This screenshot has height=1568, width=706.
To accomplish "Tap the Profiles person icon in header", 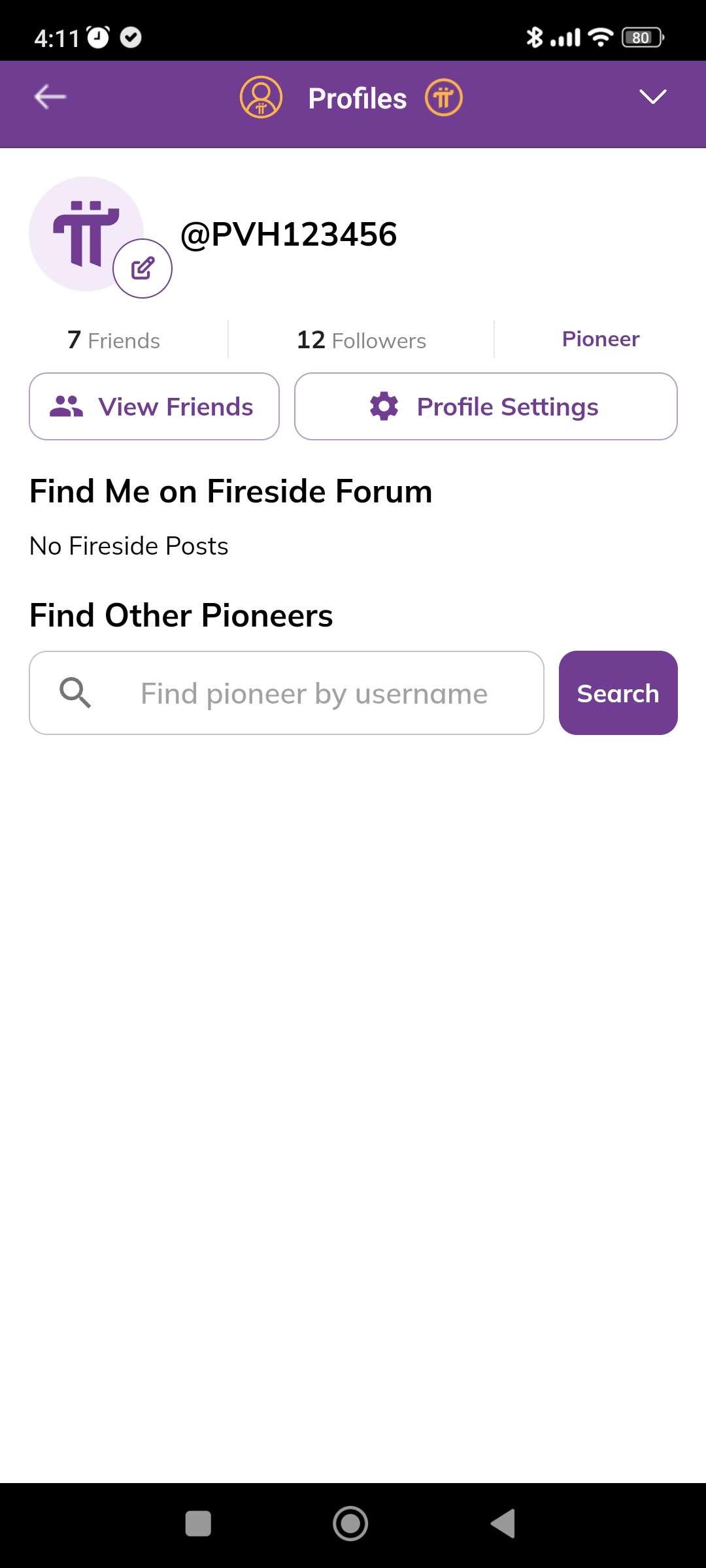I will pos(261,97).
